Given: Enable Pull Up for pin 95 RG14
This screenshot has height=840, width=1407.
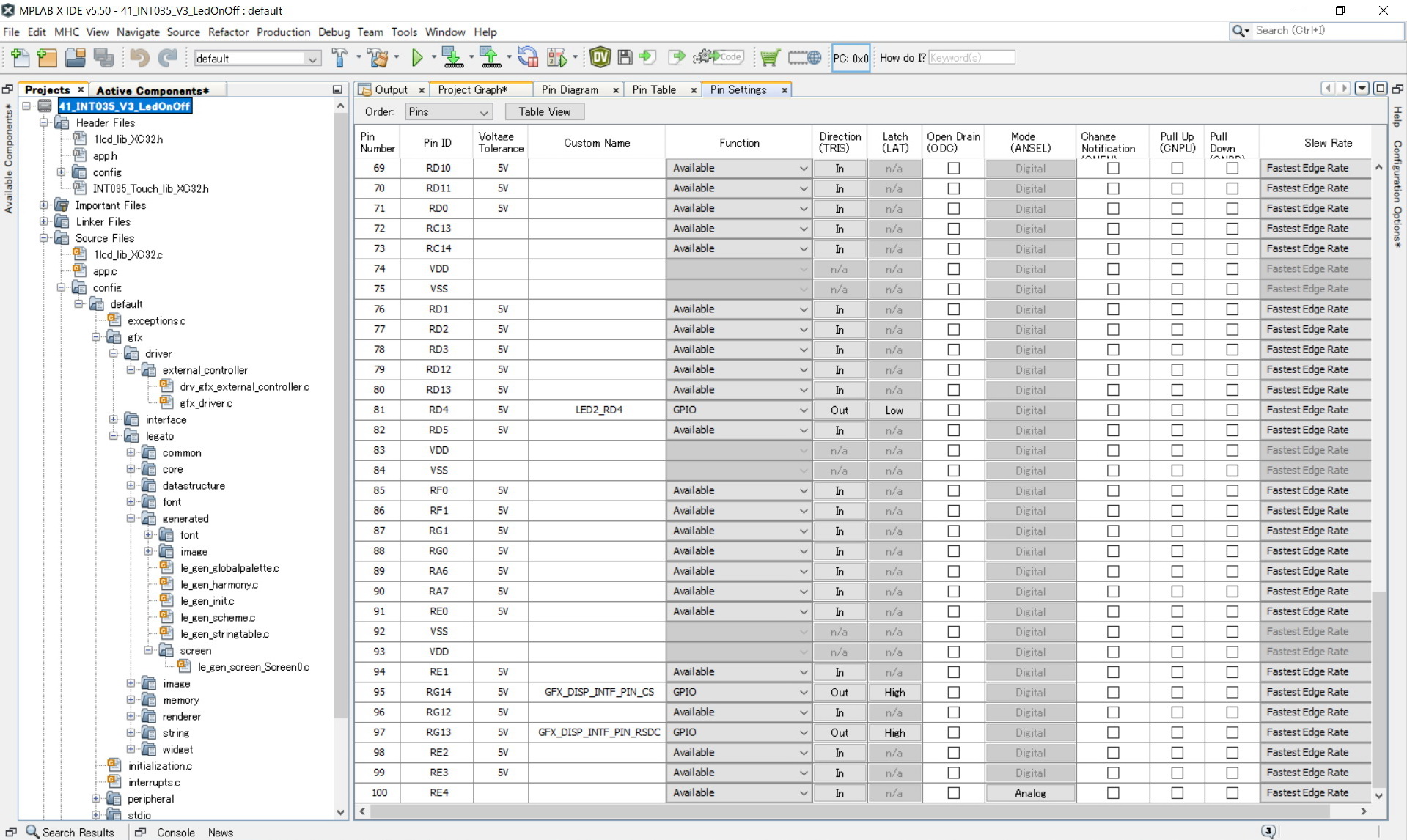Looking at the screenshot, I should point(1177,693).
